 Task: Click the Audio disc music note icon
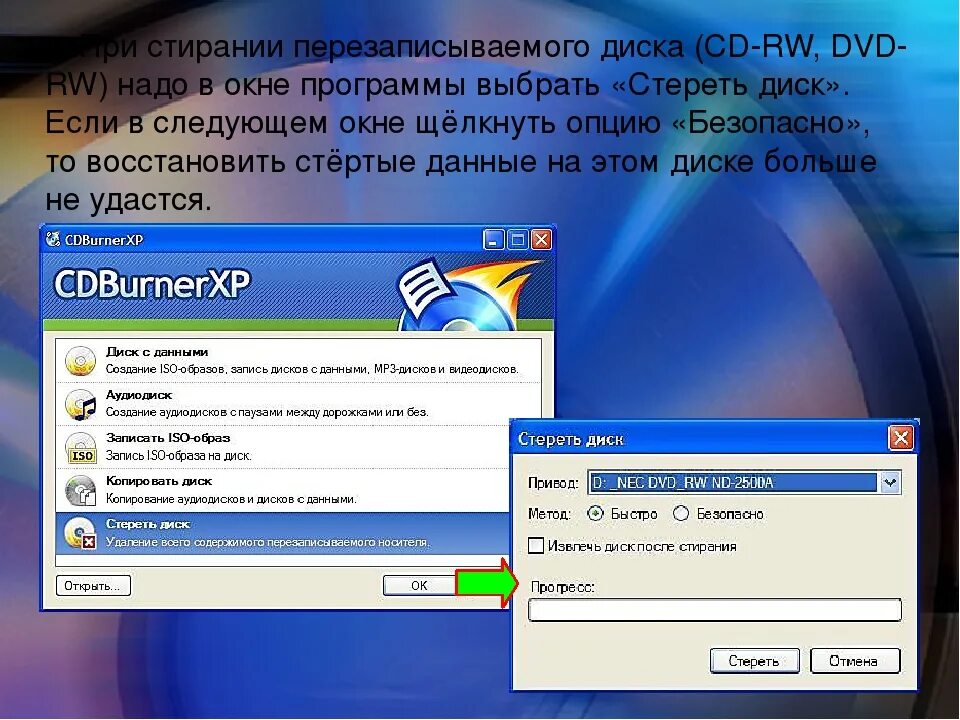80,404
